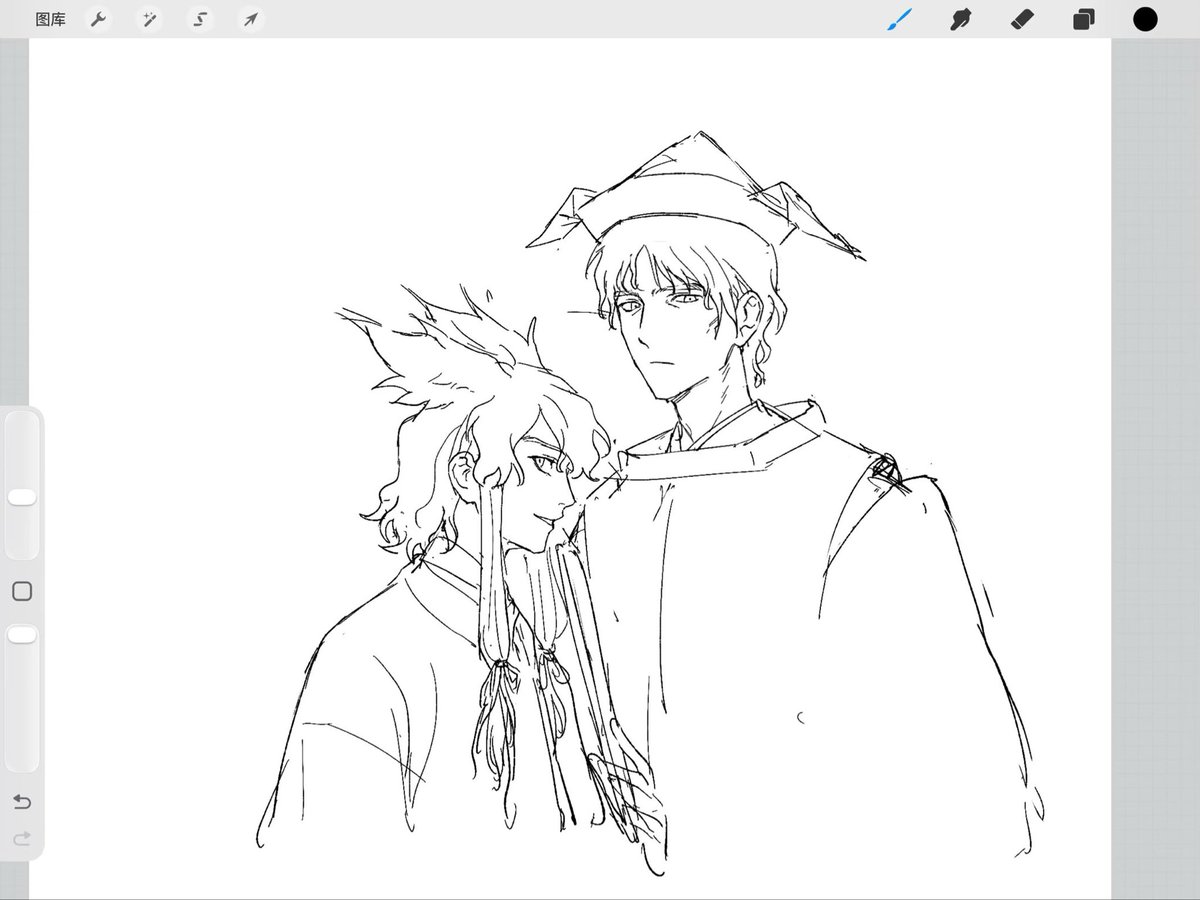Select the Smudge tool

[961, 19]
